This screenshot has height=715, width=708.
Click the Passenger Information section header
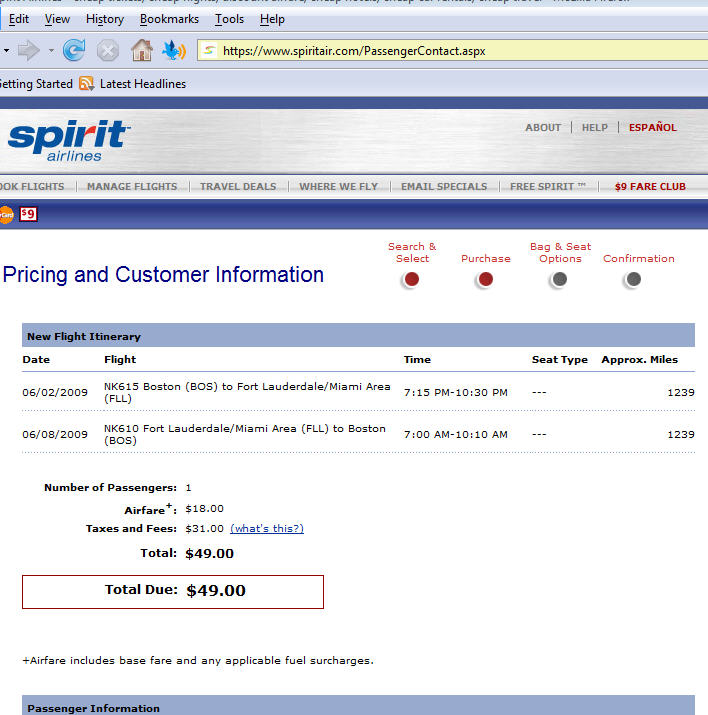(x=358, y=705)
